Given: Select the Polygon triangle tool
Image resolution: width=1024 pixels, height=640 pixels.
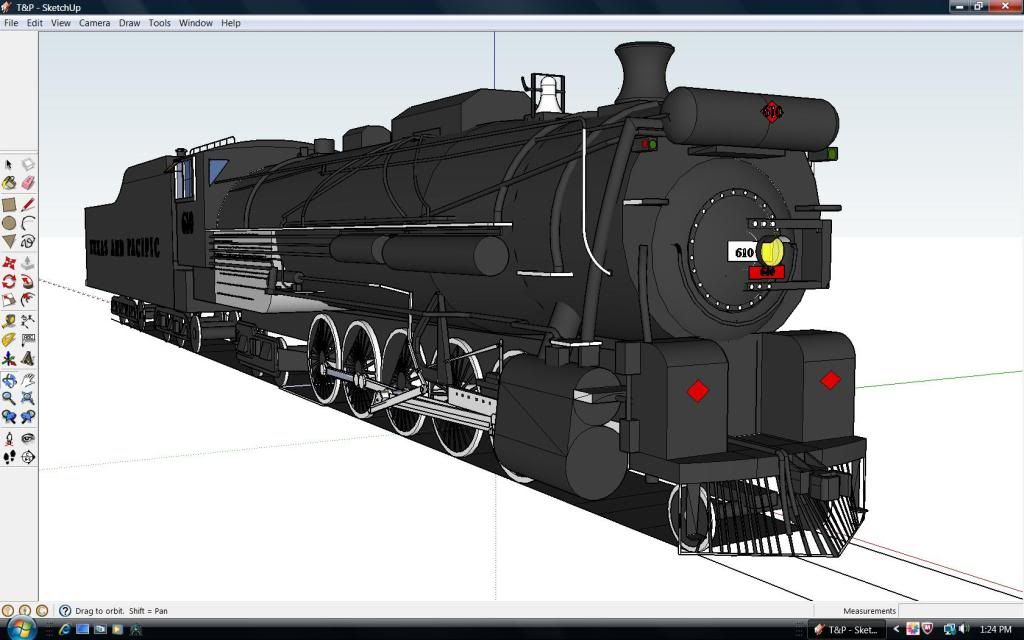Looking at the screenshot, I should pyautogui.click(x=8, y=242).
